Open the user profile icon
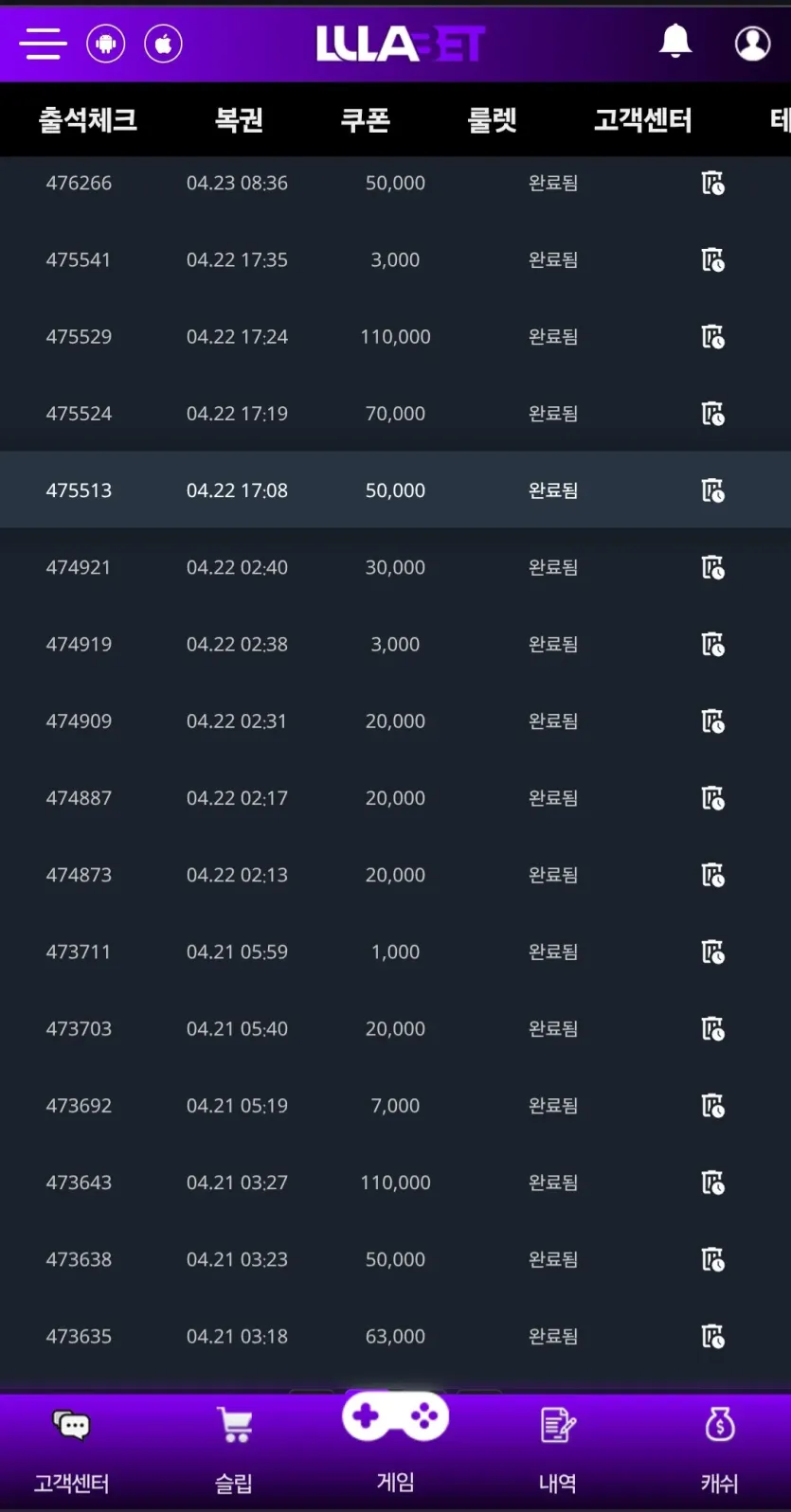The height and width of the screenshot is (1512, 791). tap(752, 43)
